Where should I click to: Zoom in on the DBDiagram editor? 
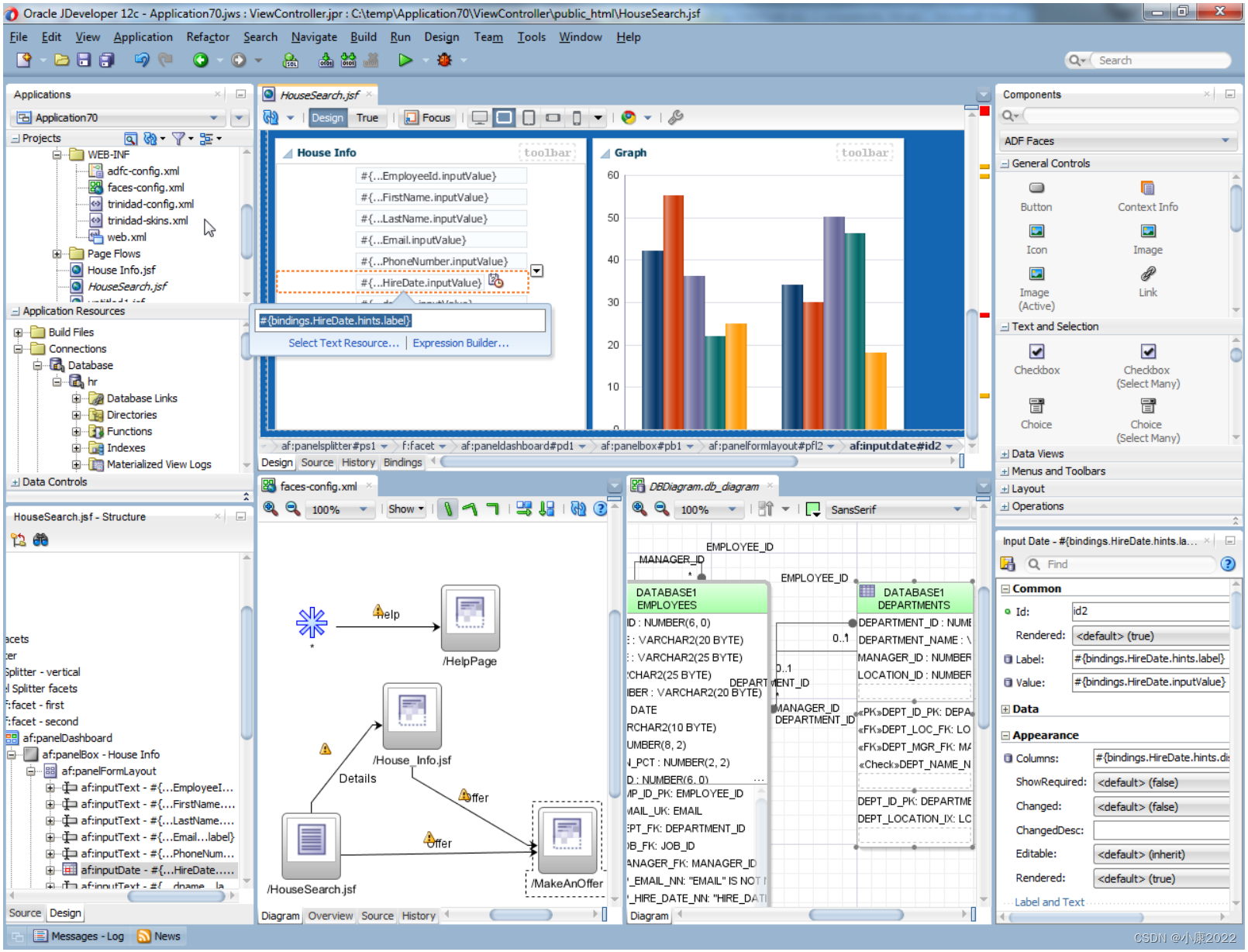(640, 509)
